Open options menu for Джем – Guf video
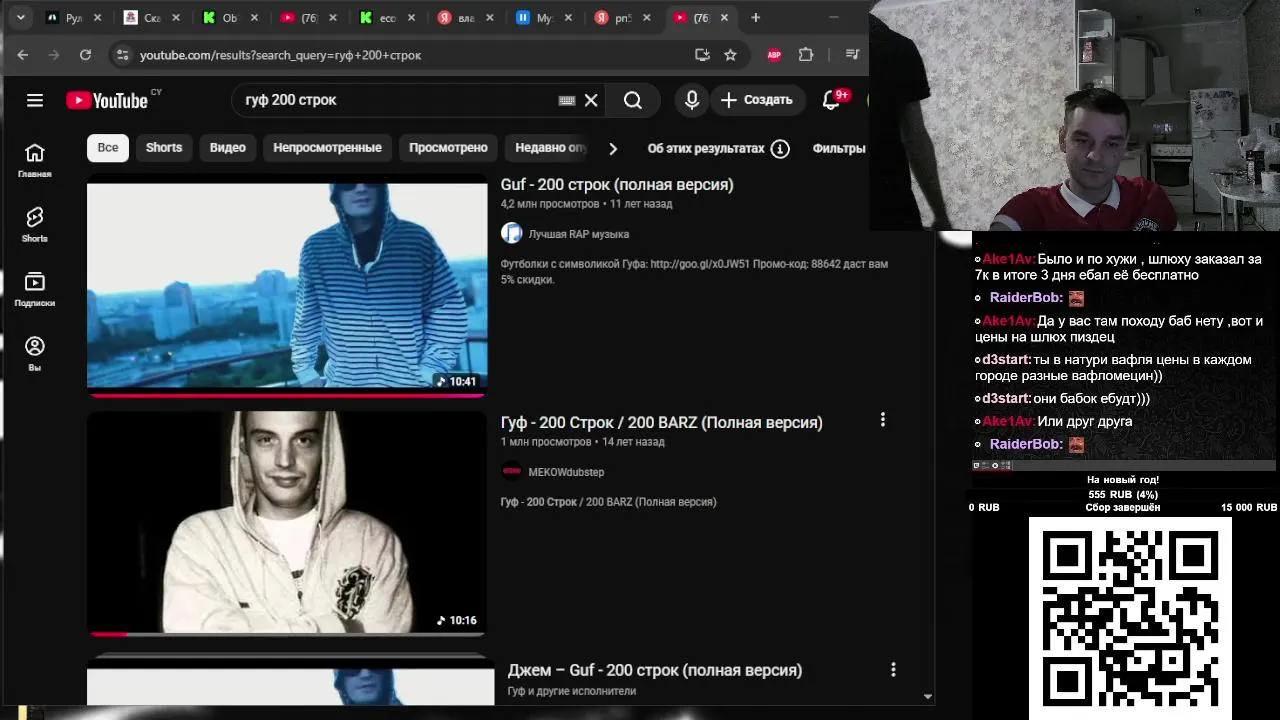The image size is (1280, 720). (893, 669)
